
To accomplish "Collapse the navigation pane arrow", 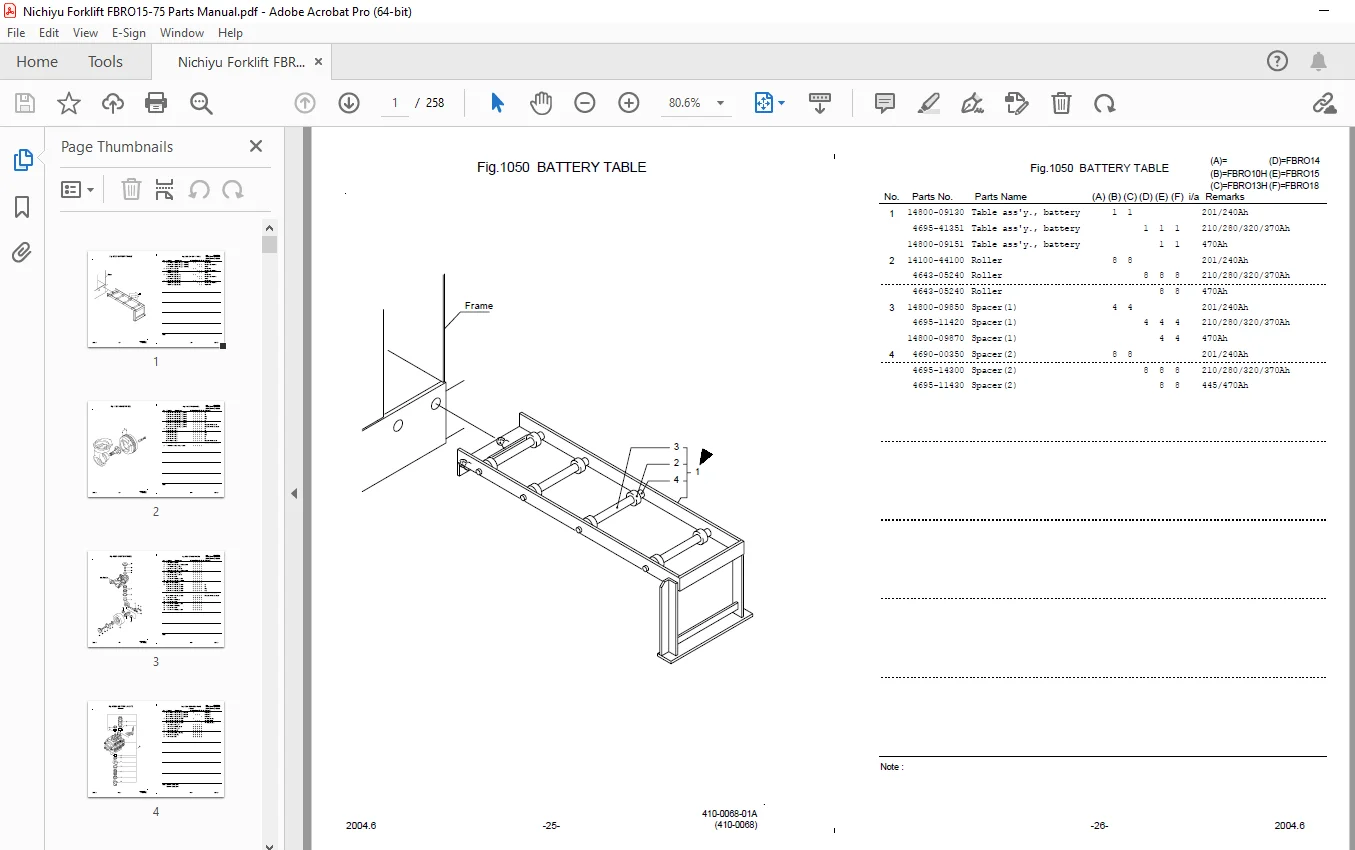I will (x=294, y=493).
